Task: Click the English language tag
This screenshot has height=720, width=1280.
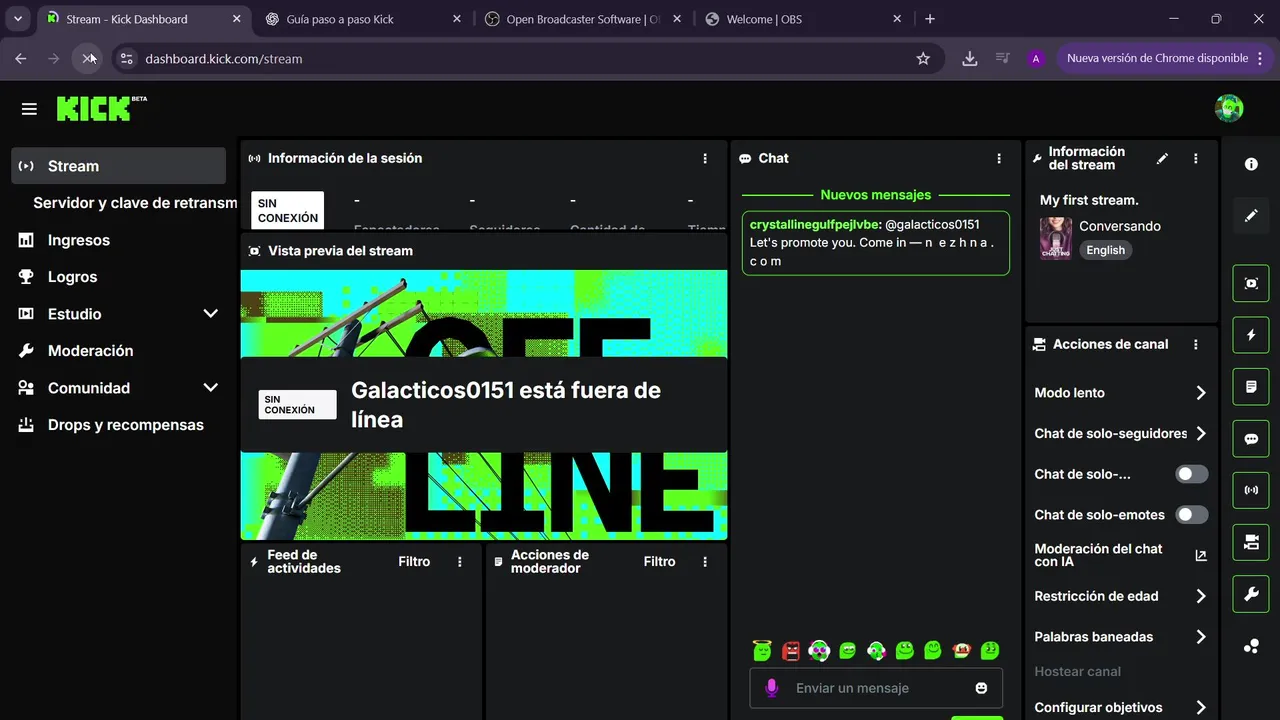Action: 1105,250
